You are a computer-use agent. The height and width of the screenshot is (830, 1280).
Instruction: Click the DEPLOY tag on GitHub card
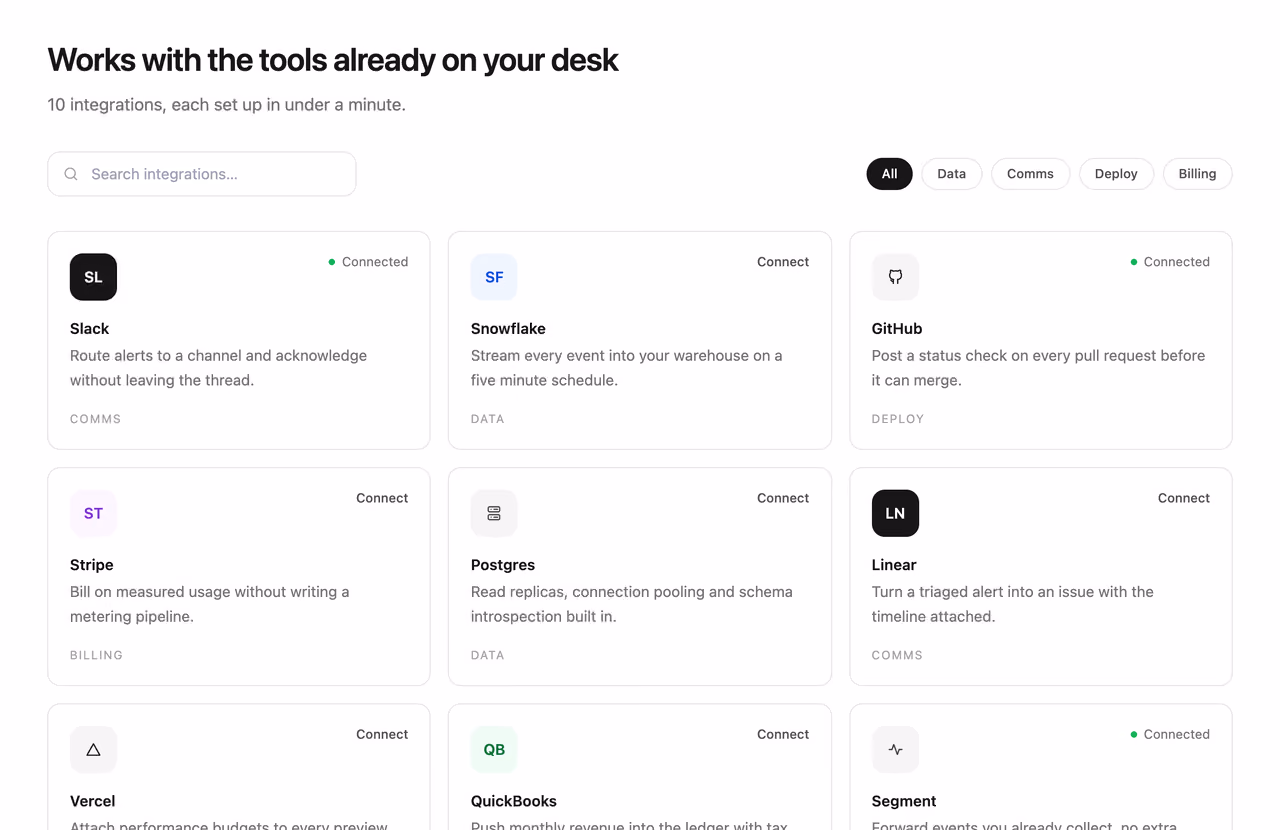pyautogui.click(x=898, y=419)
